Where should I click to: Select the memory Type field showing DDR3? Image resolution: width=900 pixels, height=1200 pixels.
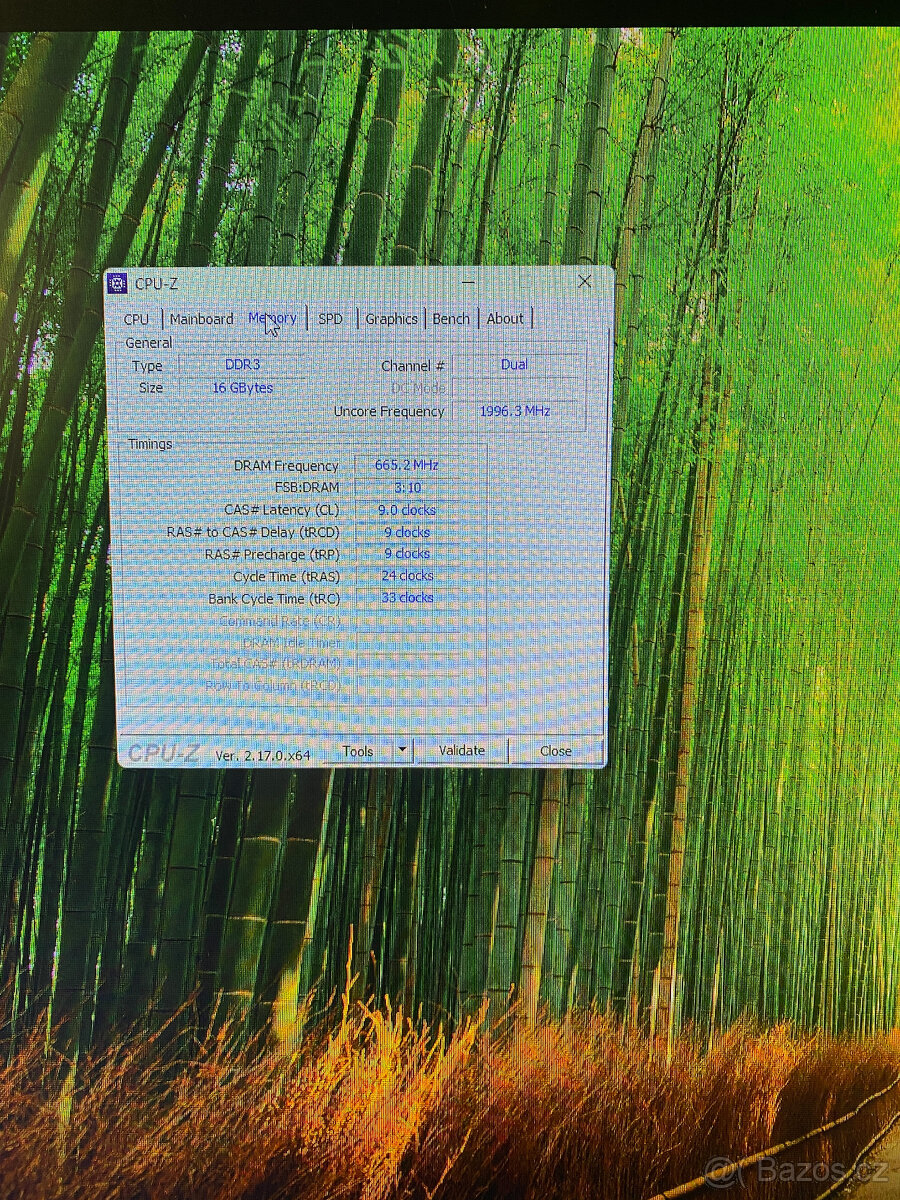click(242, 364)
